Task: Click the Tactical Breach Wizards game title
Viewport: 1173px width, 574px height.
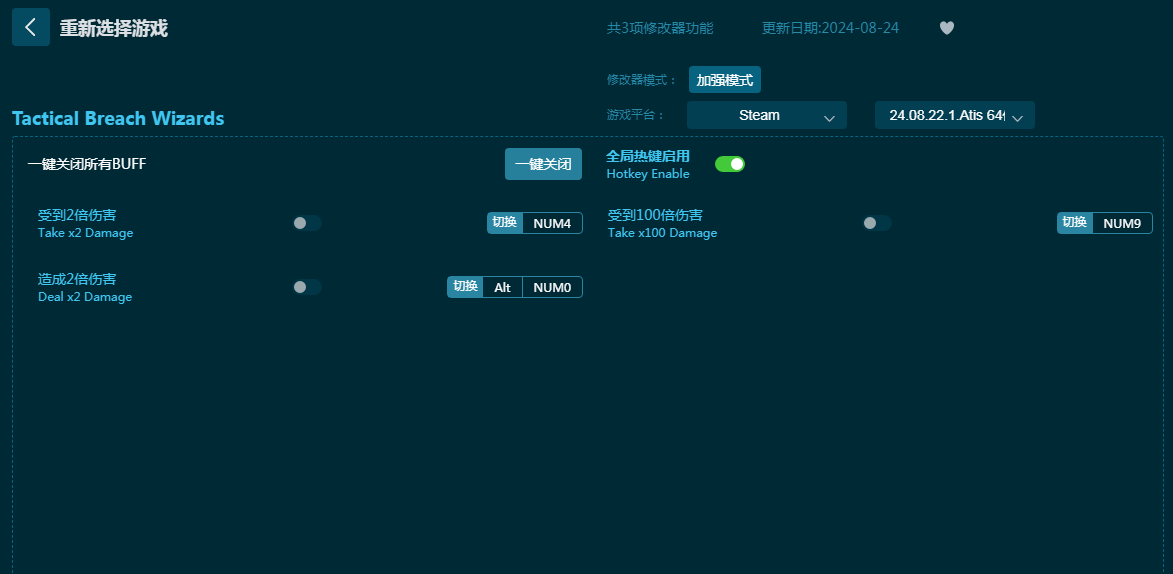Action: point(118,118)
